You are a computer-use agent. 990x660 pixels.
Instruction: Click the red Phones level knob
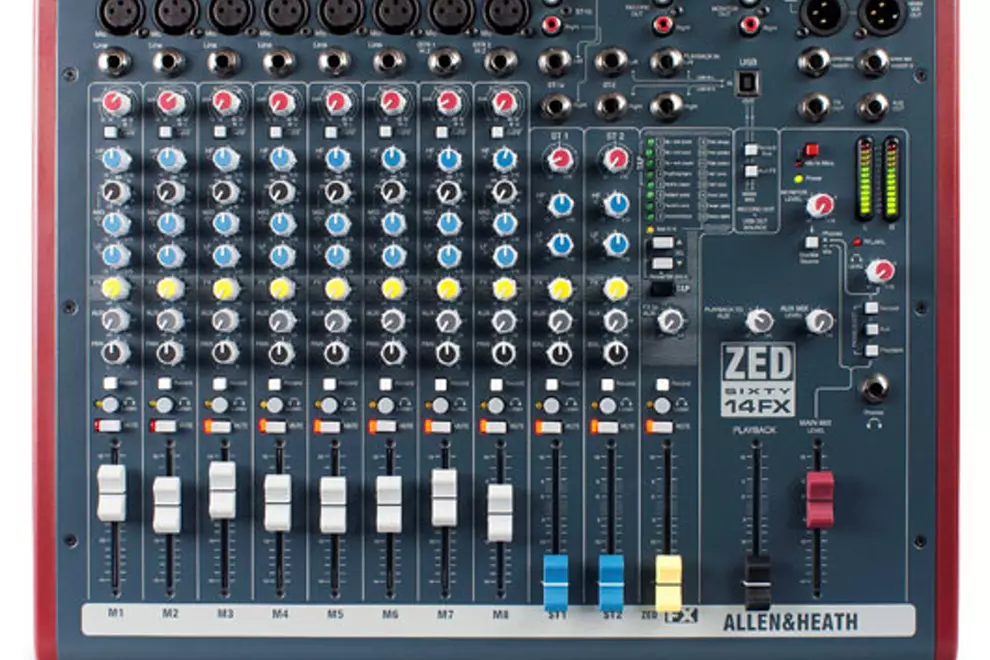880,271
